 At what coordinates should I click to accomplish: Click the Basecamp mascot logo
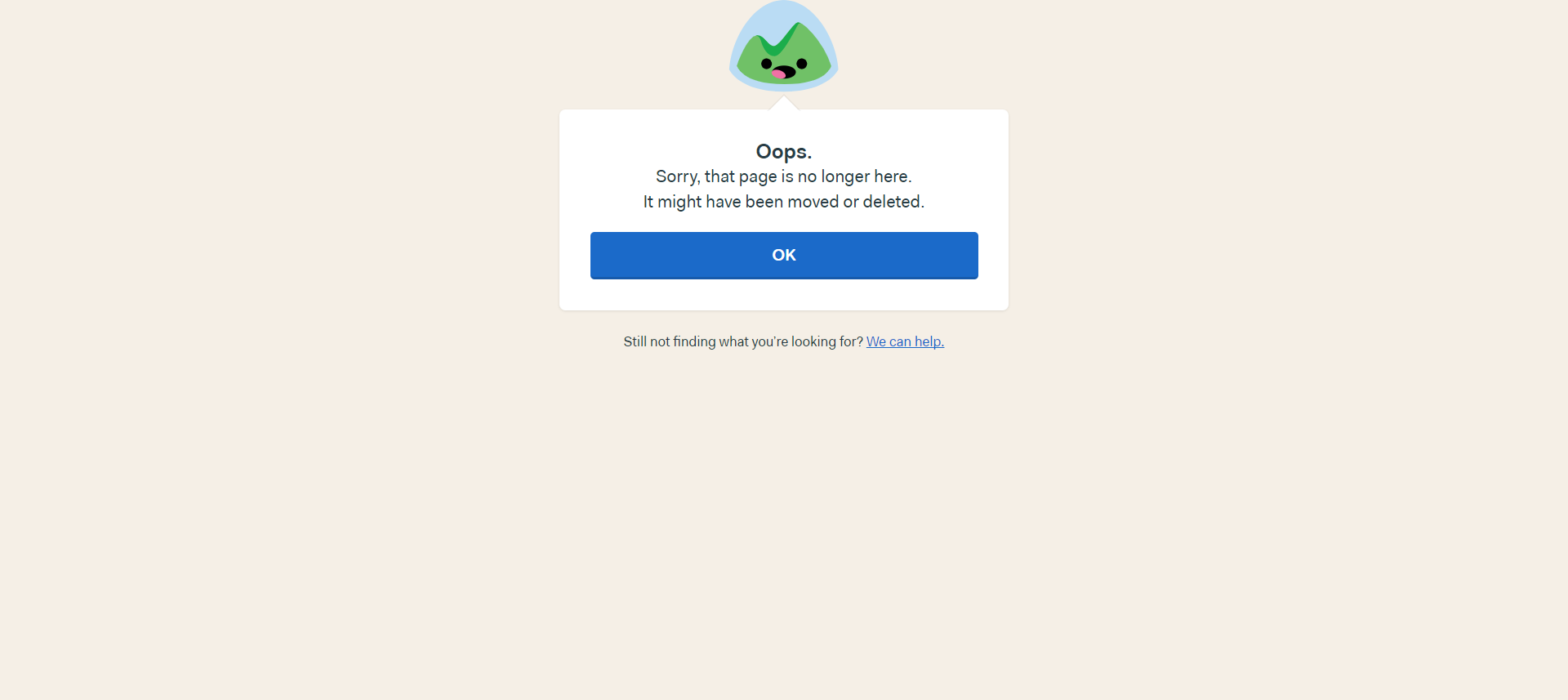784,45
